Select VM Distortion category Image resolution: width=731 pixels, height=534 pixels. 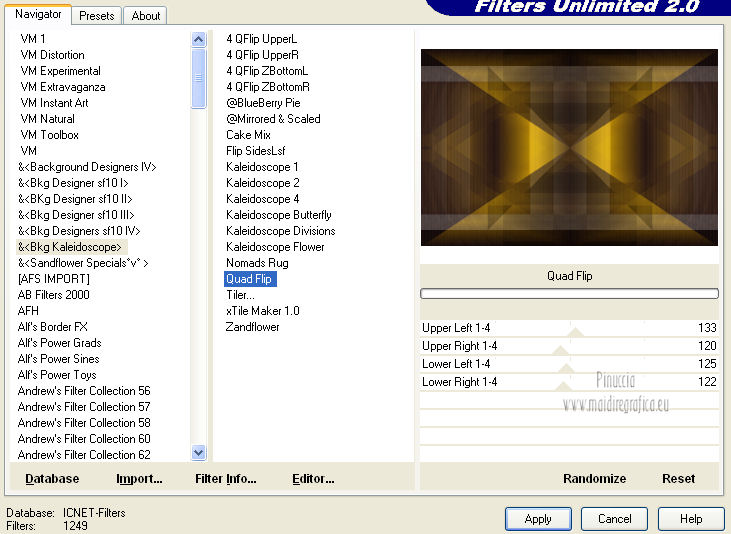pos(53,55)
